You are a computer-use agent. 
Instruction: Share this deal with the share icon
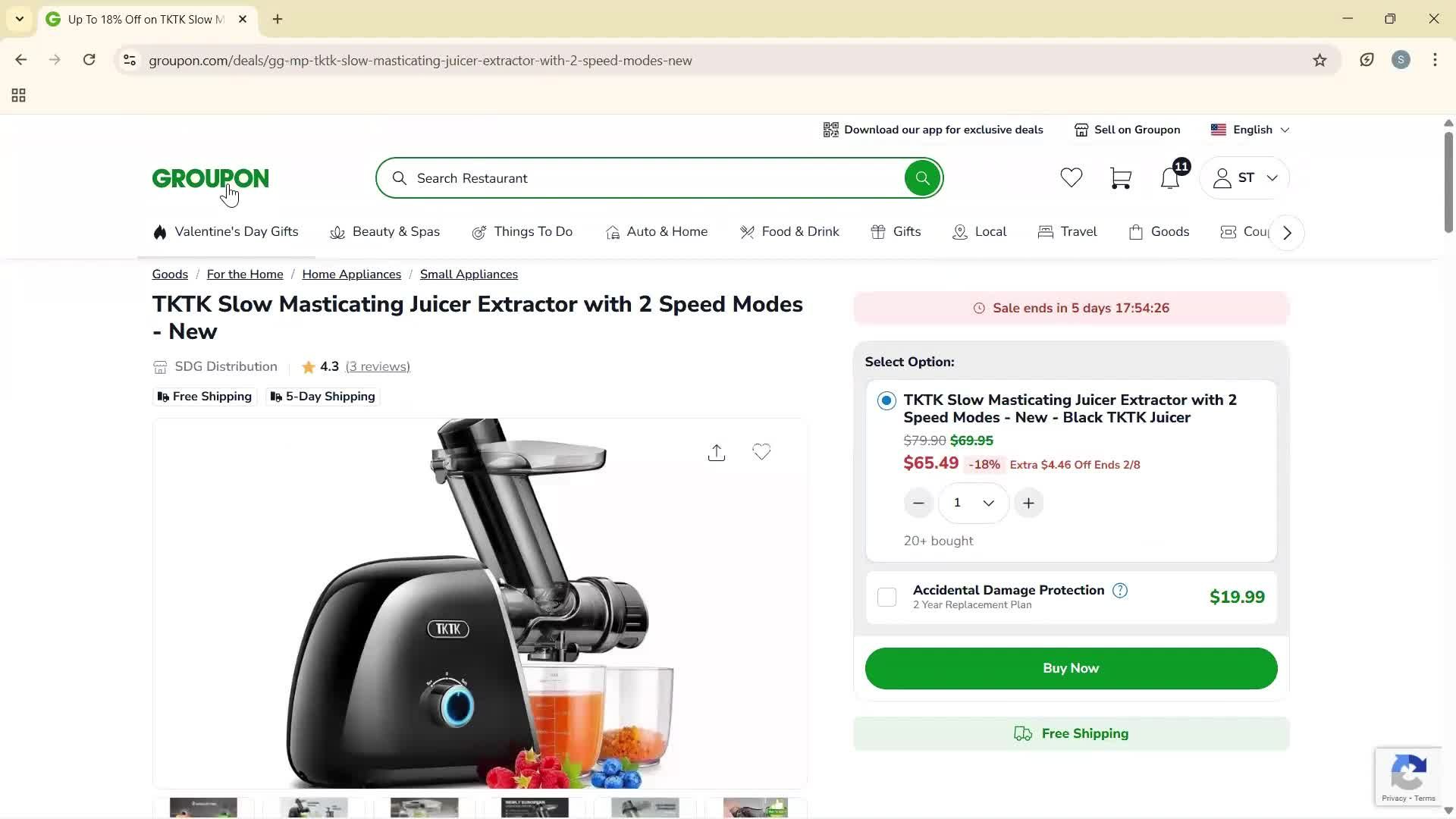717,453
